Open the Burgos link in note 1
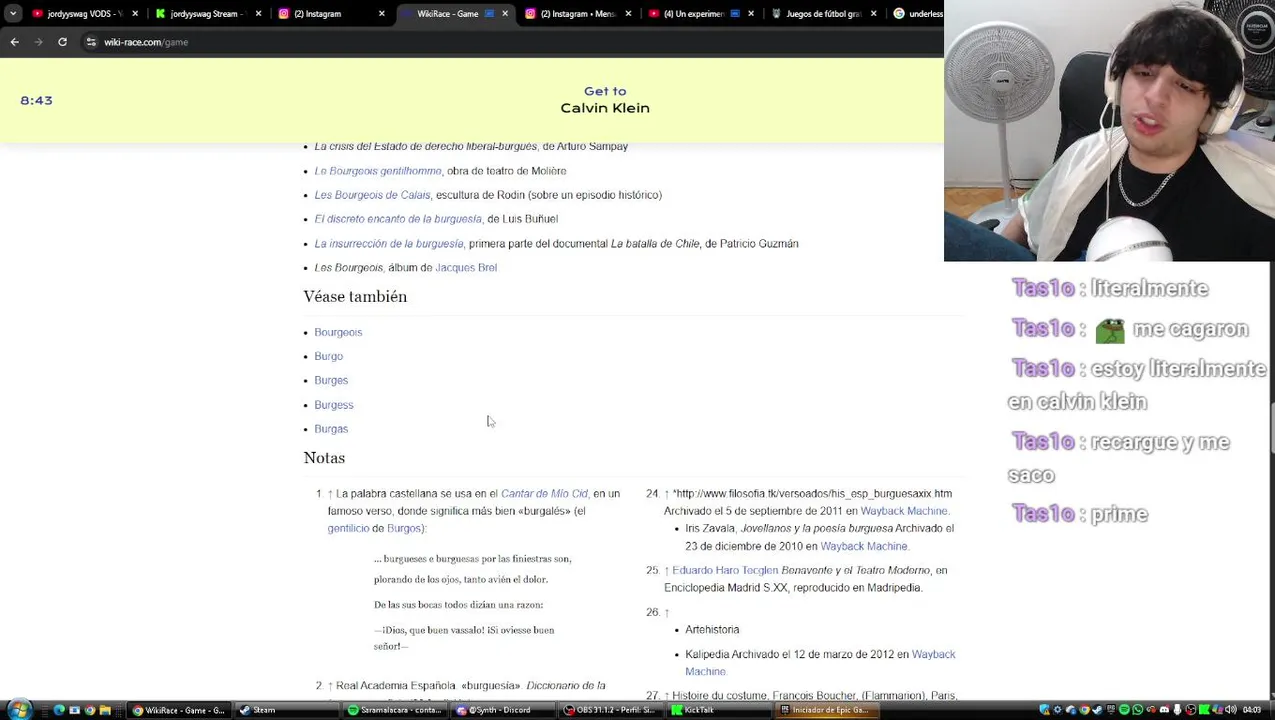The height and width of the screenshot is (720, 1275). (404, 528)
